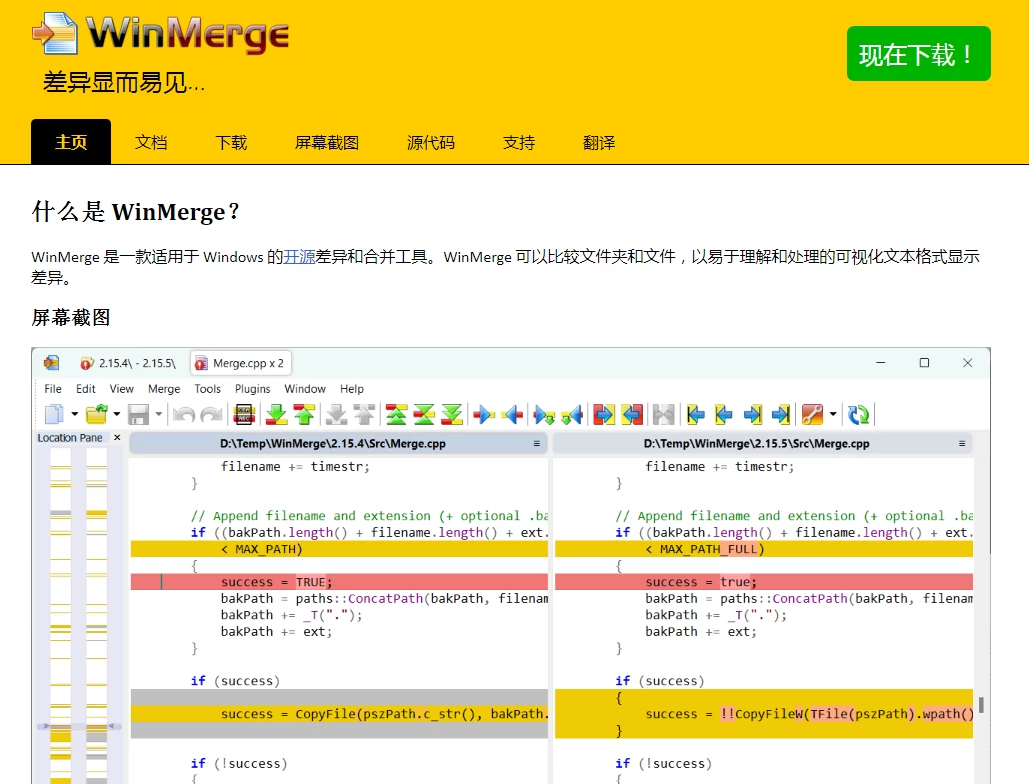
Task: Click the Undo arrow toolbar icon
Action: (x=183, y=414)
